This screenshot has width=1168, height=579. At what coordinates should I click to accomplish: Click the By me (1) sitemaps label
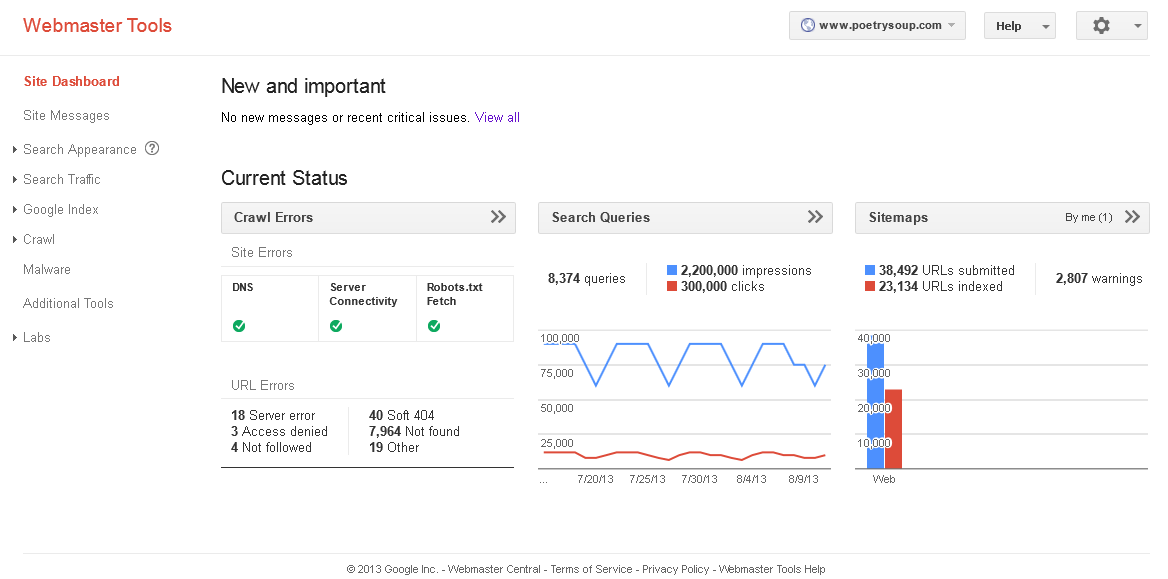pyautogui.click(x=1088, y=218)
